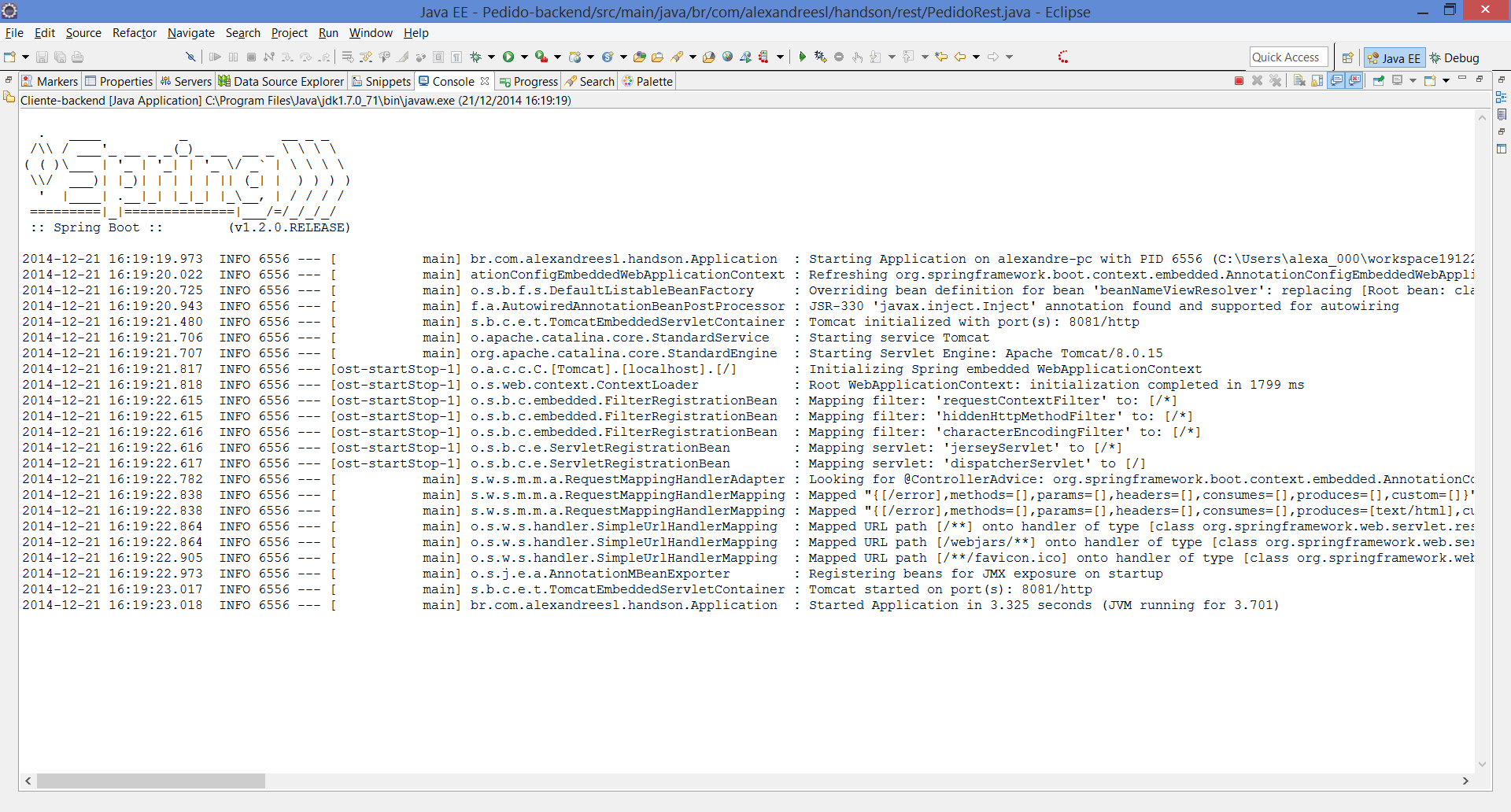Click the Last Edit Location arrow icon
The height and width of the screenshot is (812, 1511).
941,57
